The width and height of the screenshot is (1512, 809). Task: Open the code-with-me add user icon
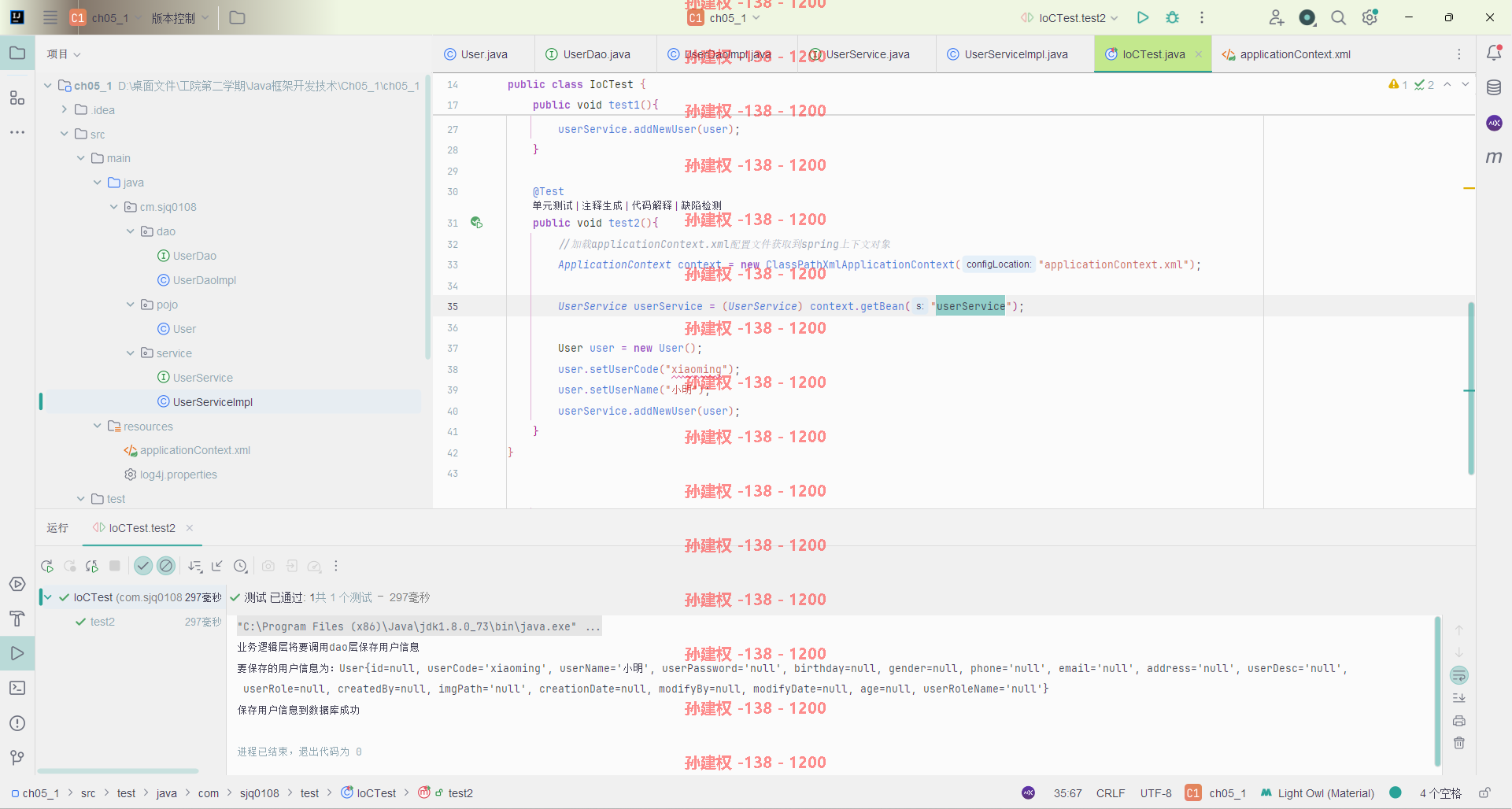[x=1276, y=17]
